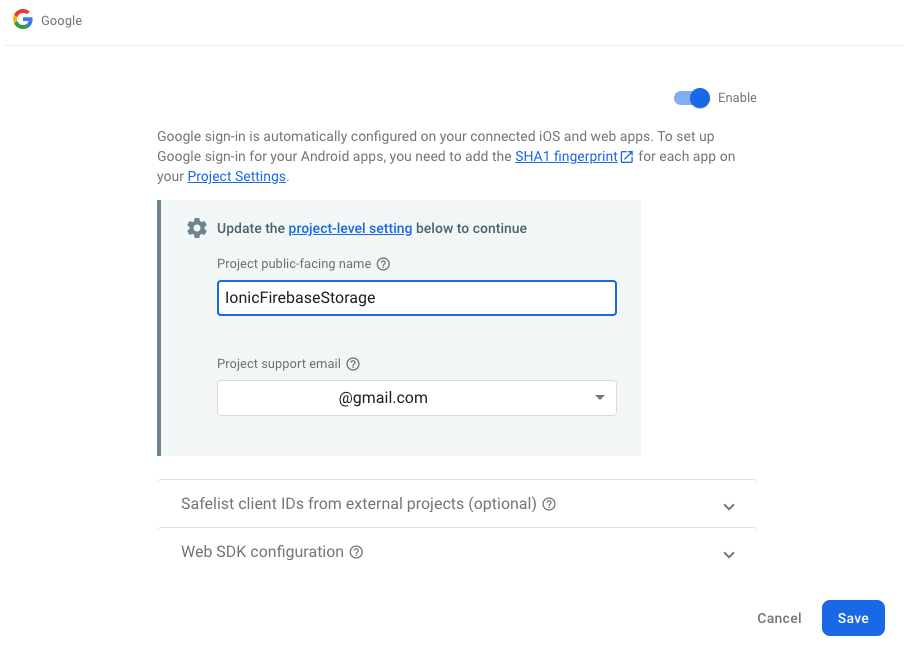
Task: Click the gear icon beside Update notice
Action: coord(197,228)
